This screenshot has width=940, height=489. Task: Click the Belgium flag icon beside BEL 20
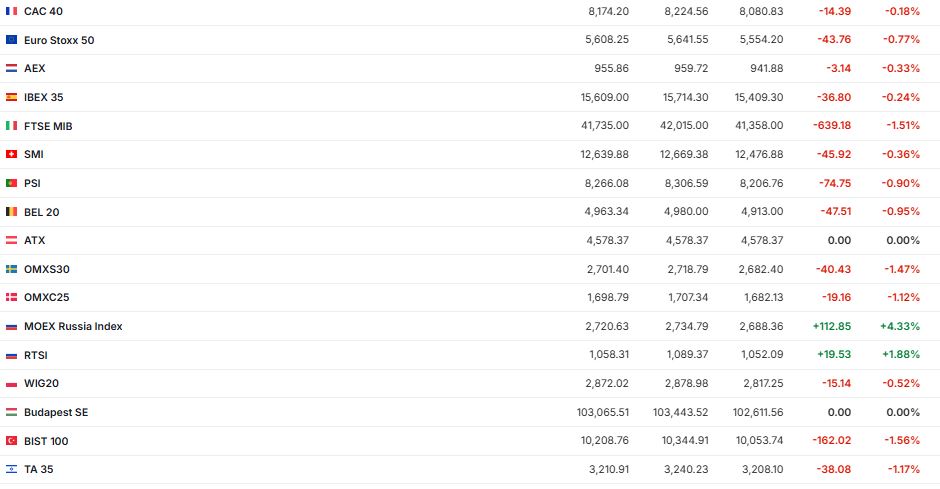point(11,212)
